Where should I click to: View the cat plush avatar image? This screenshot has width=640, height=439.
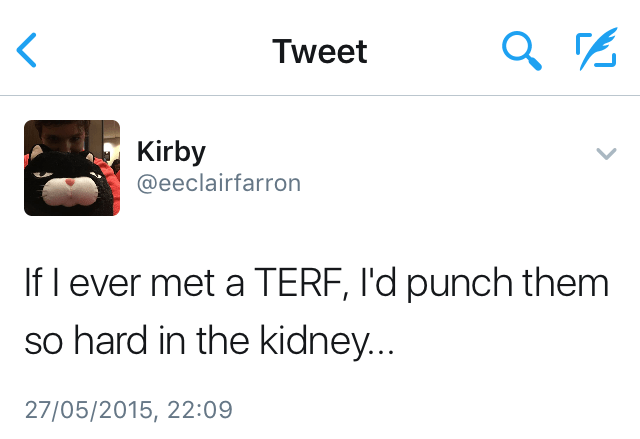pos(72,168)
